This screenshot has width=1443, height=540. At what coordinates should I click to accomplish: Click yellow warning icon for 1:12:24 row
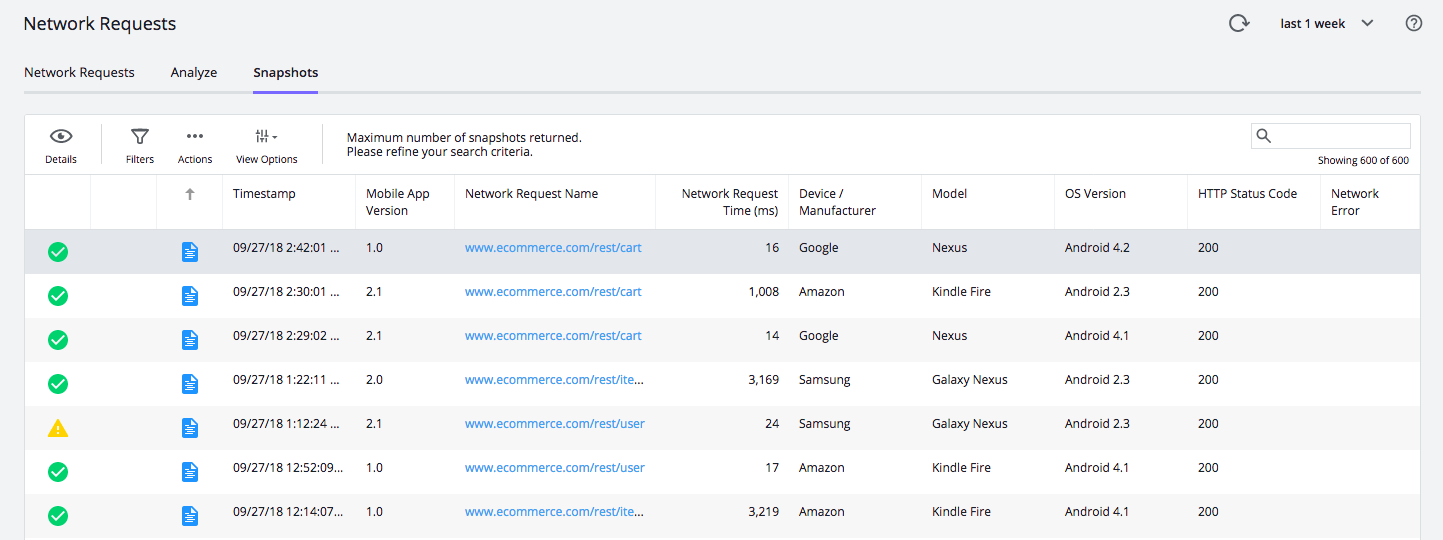tap(58, 428)
